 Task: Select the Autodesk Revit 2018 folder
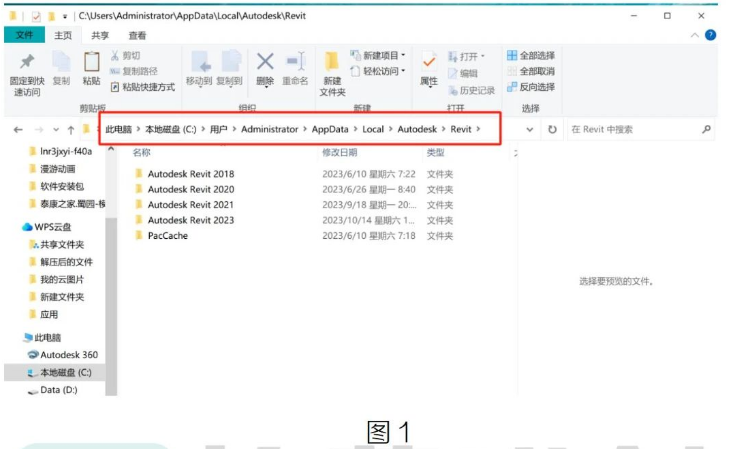[x=191, y=174]
